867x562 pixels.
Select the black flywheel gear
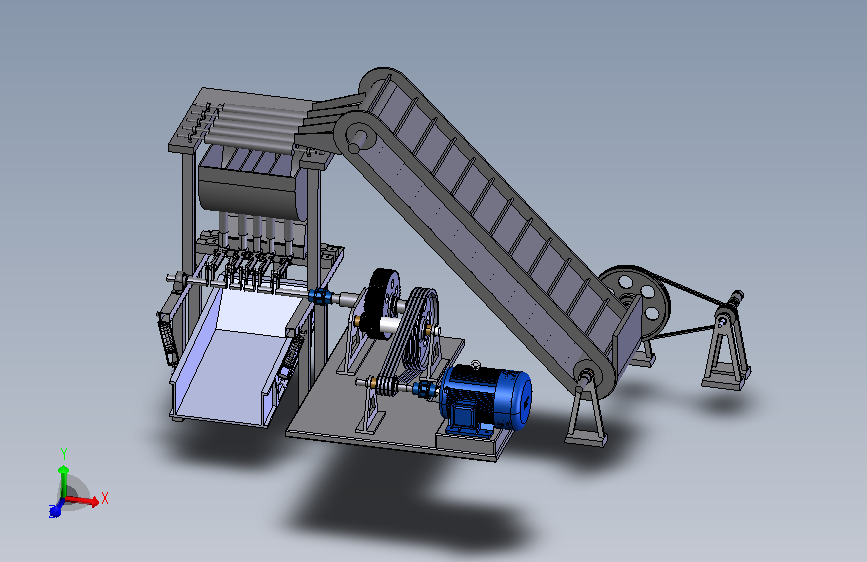(382, 303)
